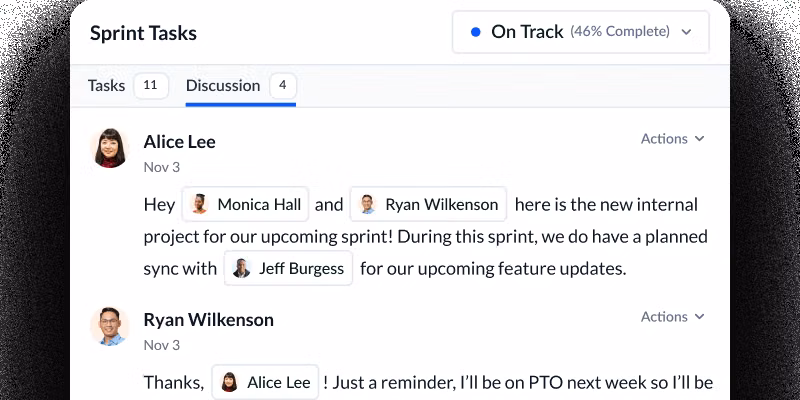The width and height of the screenshot is (800, 400).
Task: Click the blue On Track status dot
Action: (x=475, y=32)
